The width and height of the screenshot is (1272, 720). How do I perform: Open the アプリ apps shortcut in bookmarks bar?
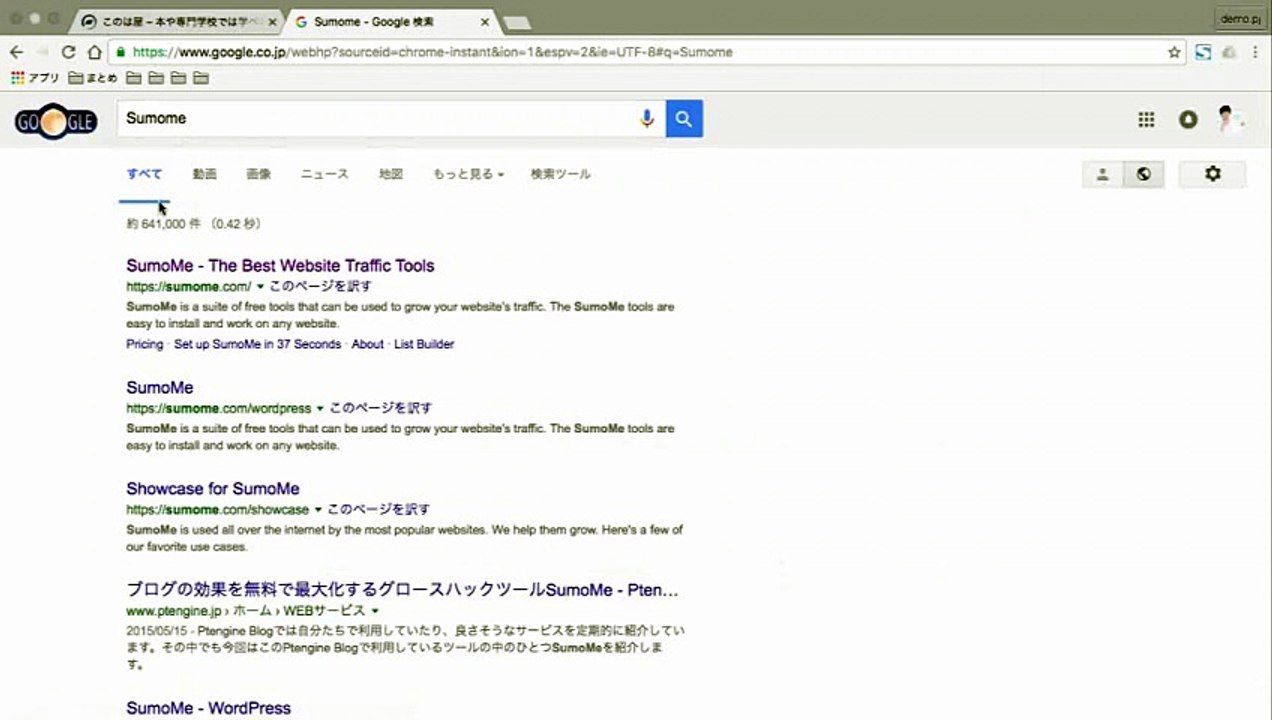click(35, 78)
